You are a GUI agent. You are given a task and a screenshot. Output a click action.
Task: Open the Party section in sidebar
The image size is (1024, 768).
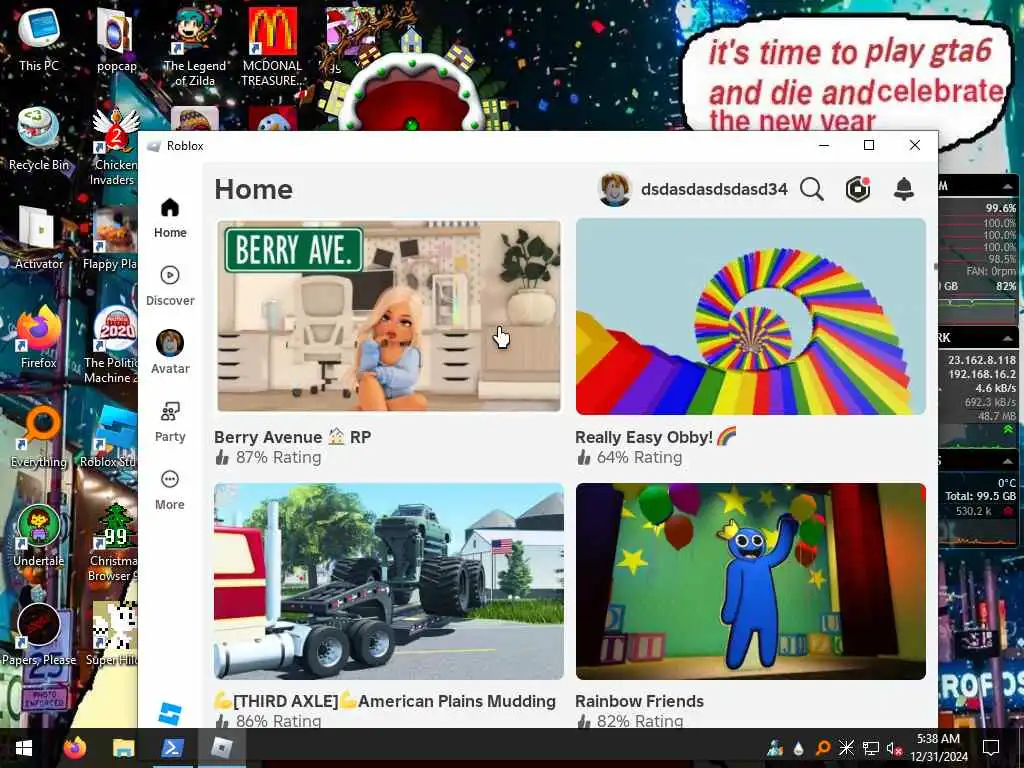coord(170,422)
